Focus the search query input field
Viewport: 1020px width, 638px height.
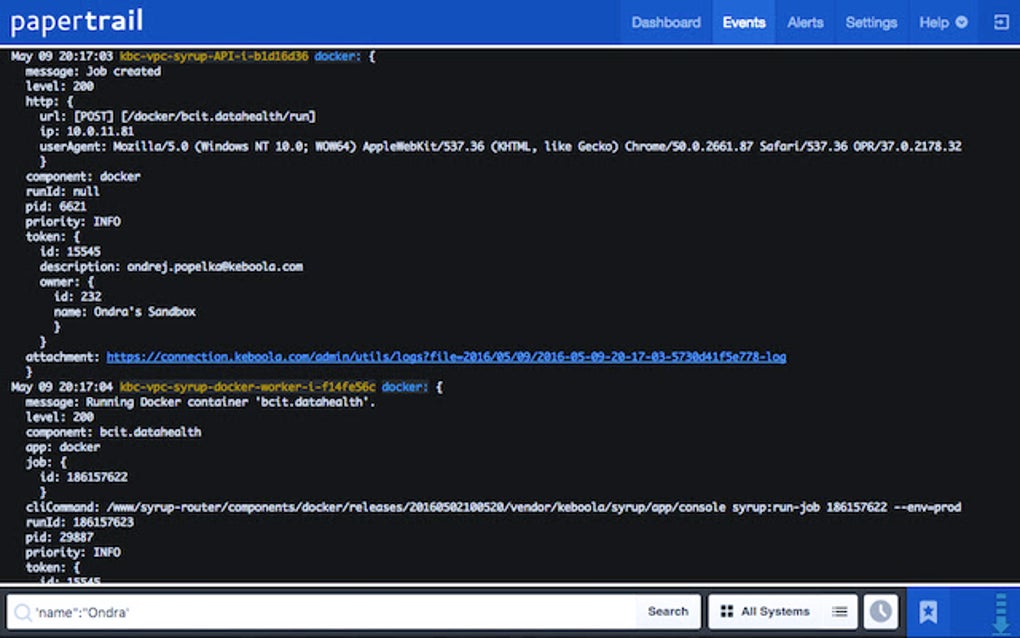pyautogui.click(x=330, y=611)
